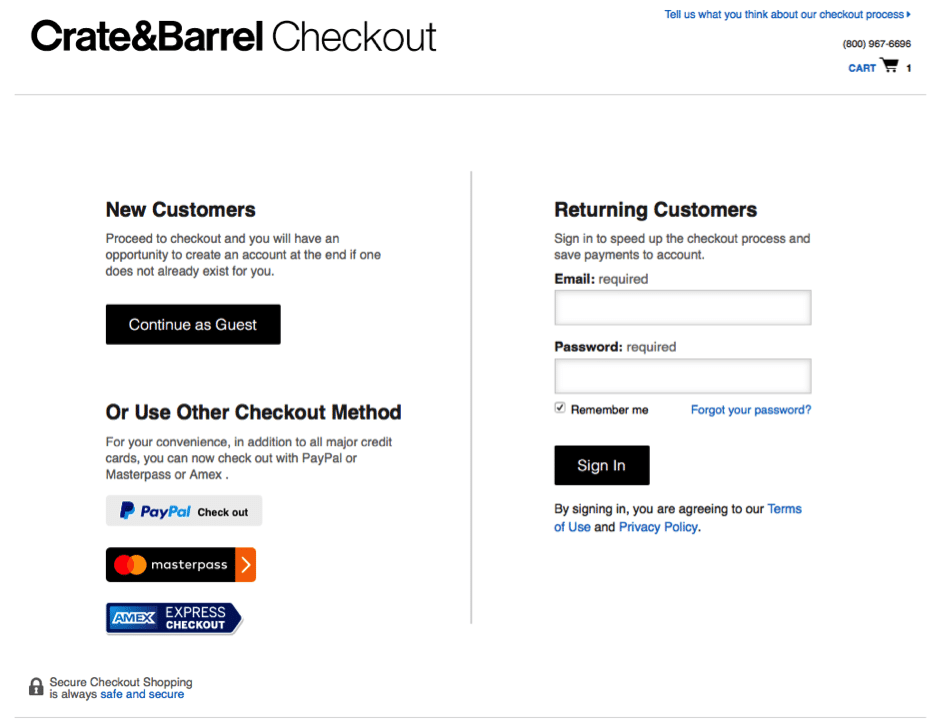Click the Terms of Use link
The width and height of the screenshot is (941, 728).
tap(785, 508)
